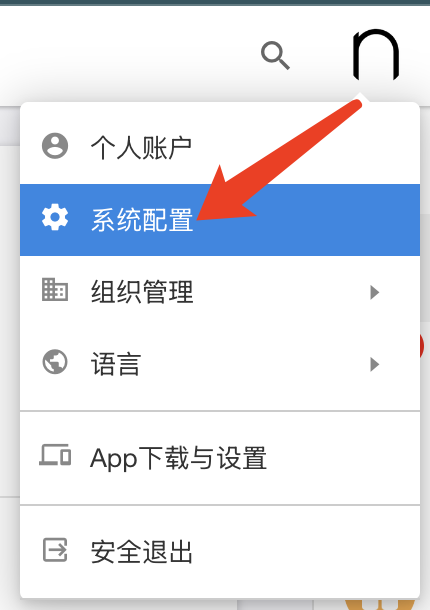Click the devices icon for App下载与设置
Screen dimensions: 430x610
[55, 455]
